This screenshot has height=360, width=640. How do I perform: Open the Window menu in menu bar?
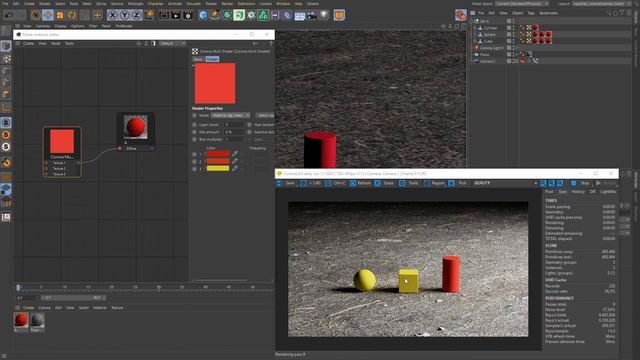[x=283, y=3]
